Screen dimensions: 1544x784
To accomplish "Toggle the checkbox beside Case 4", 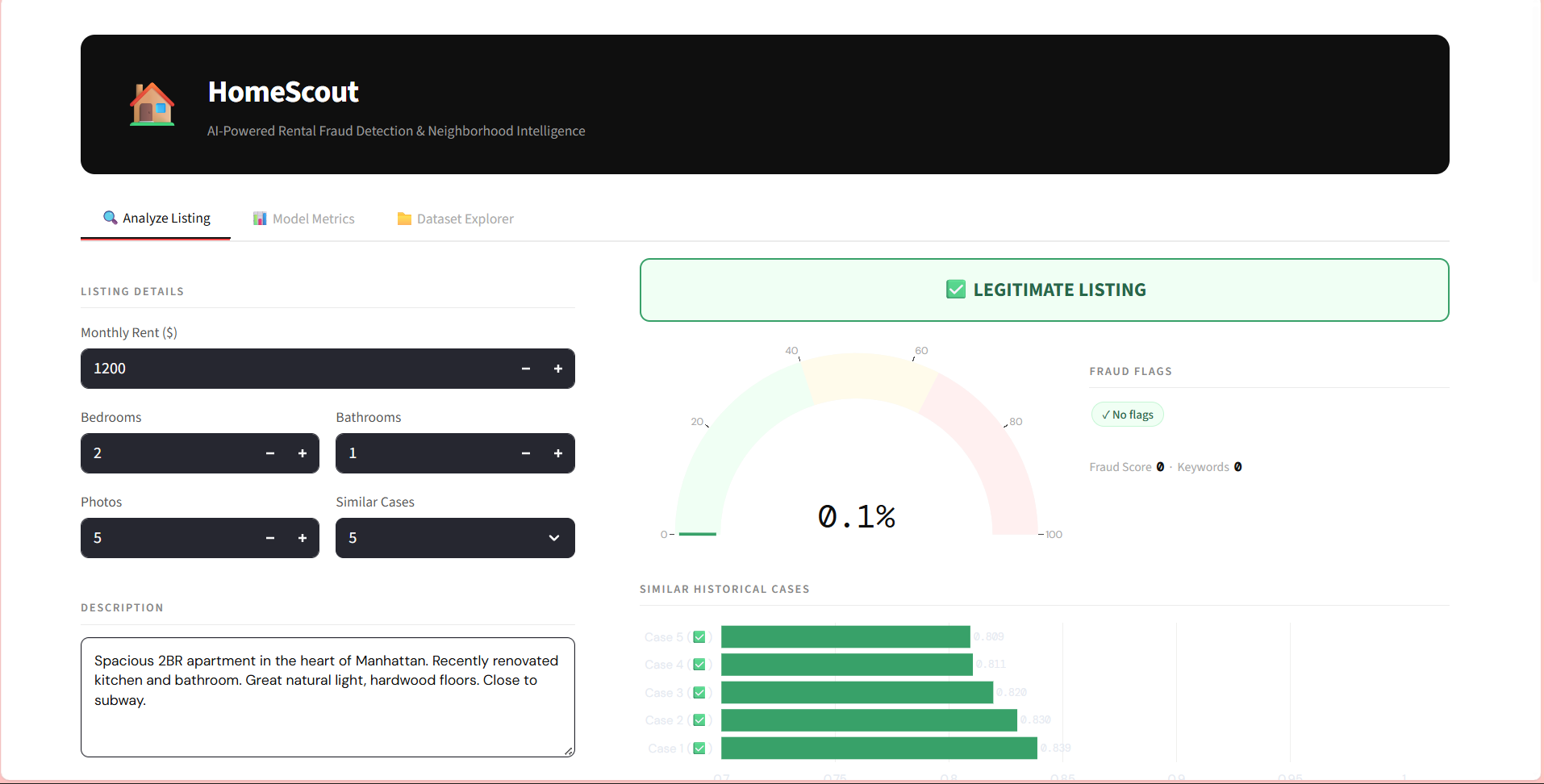I will coord(699,665).
